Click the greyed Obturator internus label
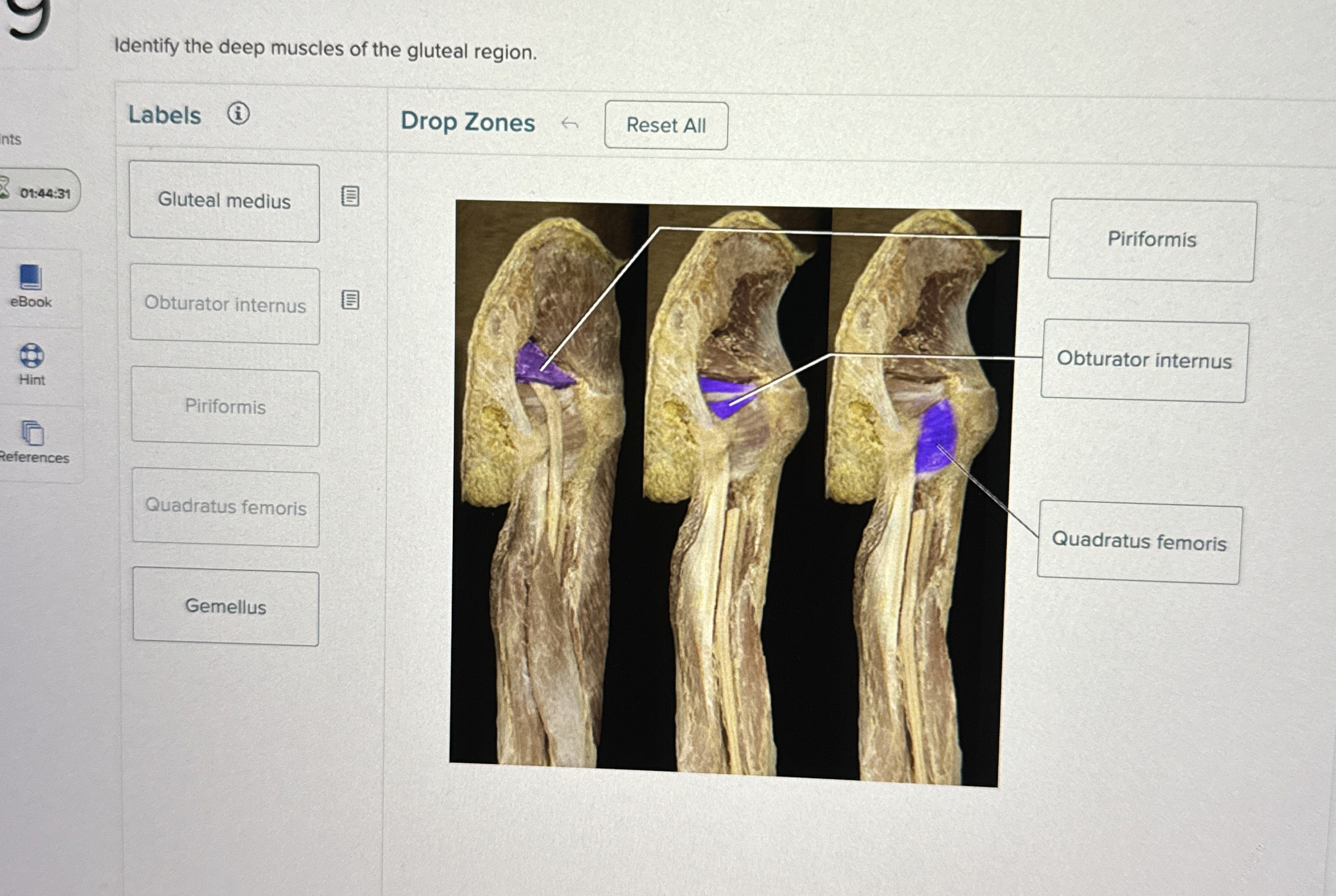This screenshot has height=896, width=1336. pos(225,304)
